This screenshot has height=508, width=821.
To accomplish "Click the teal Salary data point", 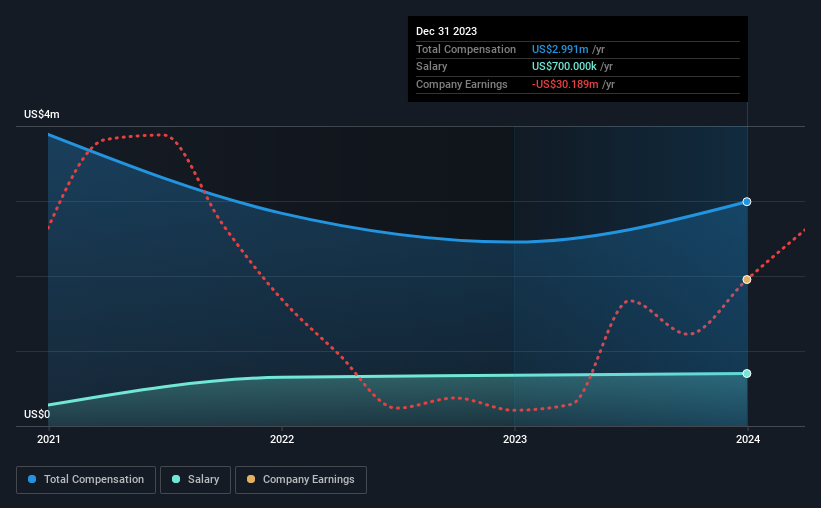I will tap(747, 373).
